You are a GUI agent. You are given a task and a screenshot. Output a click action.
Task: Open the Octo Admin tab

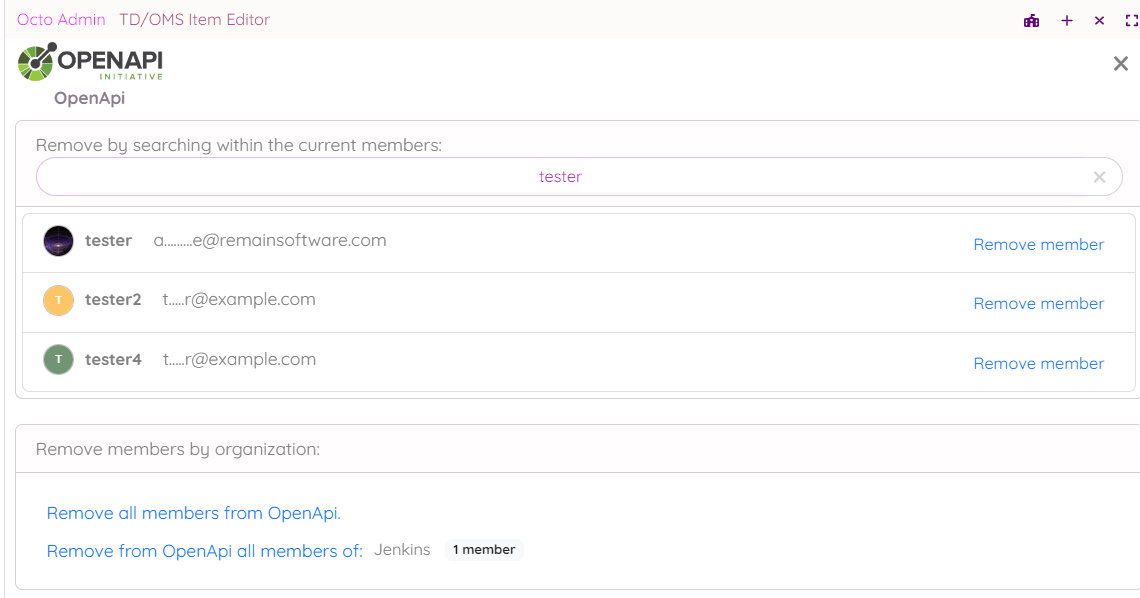pyautogui.click(x=61, y=20)
